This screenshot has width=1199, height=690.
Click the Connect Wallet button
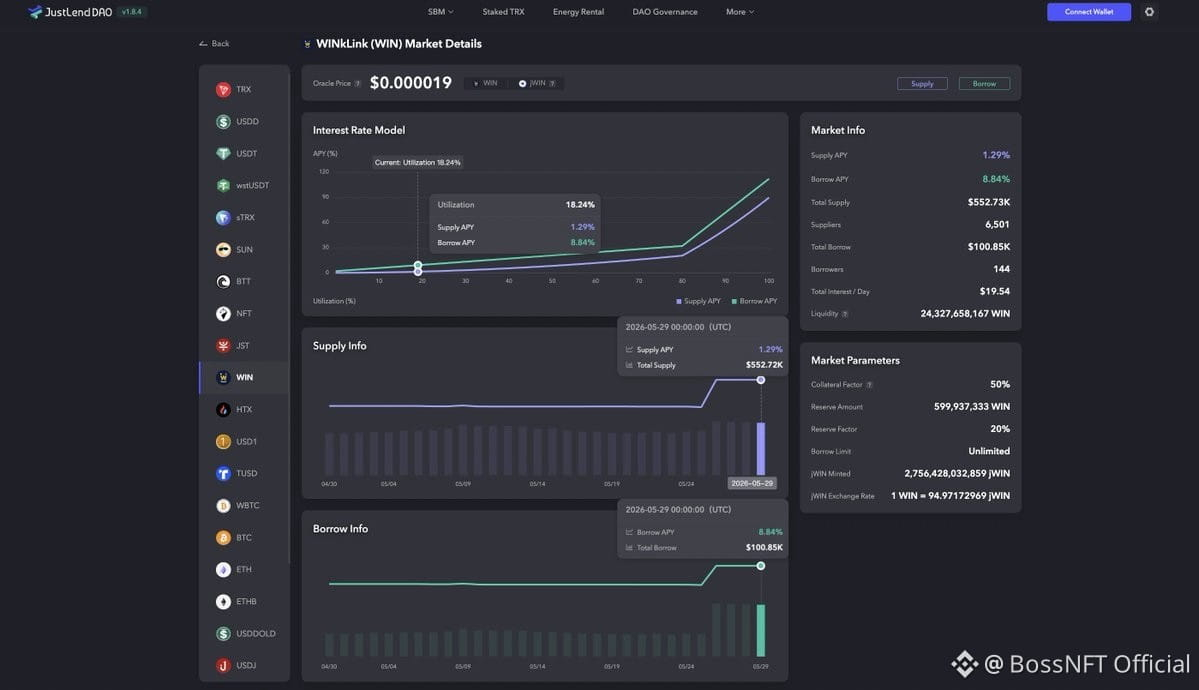[x=1089, y=11]
